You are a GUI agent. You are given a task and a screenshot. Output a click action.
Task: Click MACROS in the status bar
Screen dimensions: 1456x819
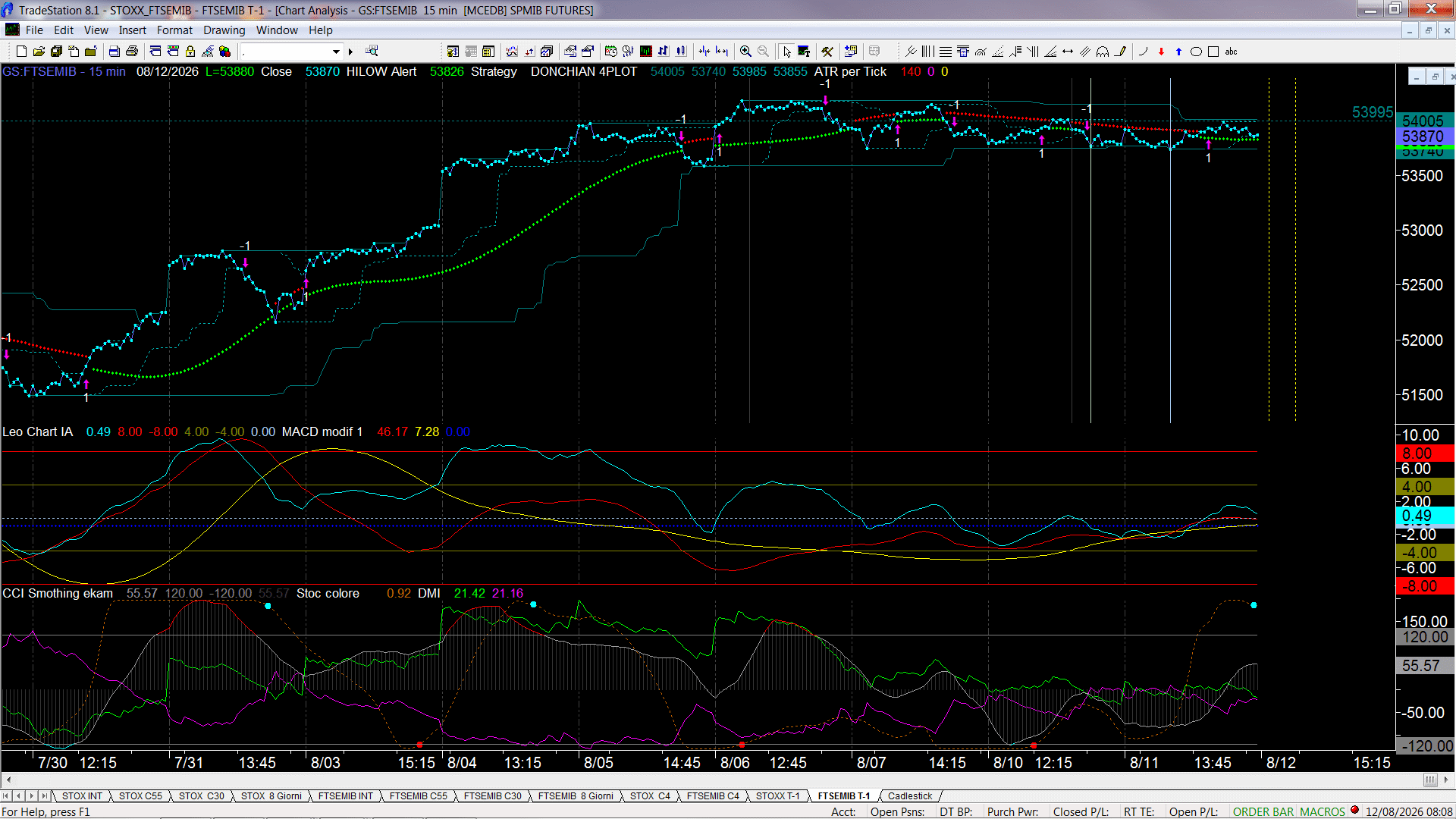[1323, 812]
